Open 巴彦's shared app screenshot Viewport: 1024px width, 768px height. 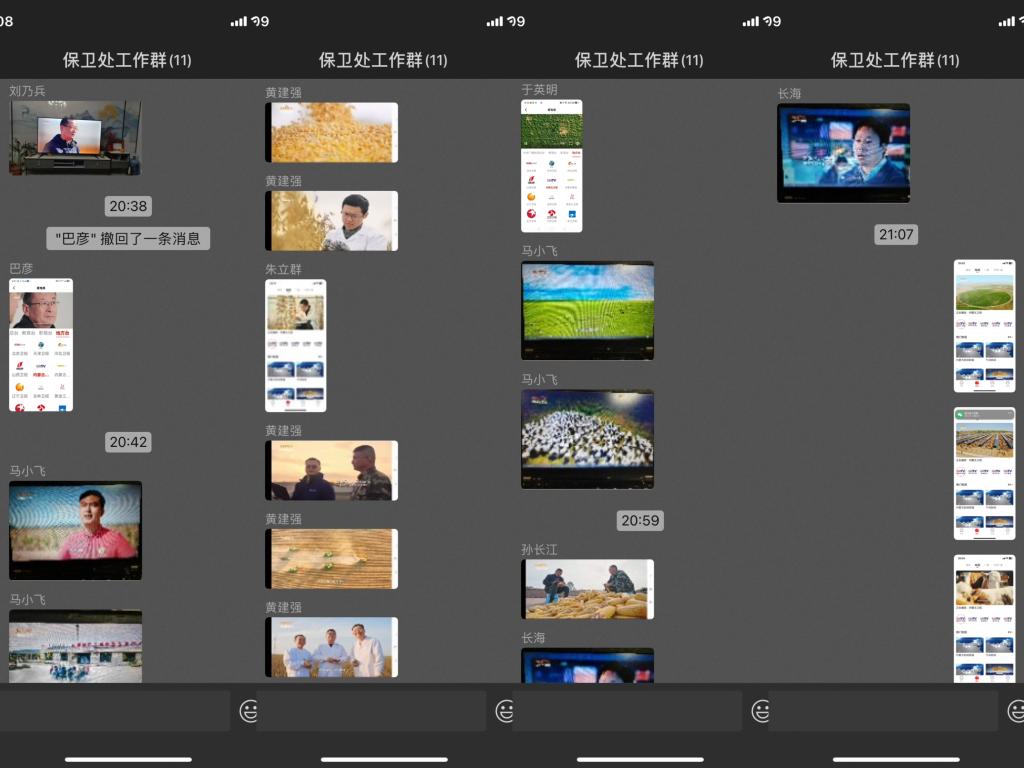(x=41, y=345)
